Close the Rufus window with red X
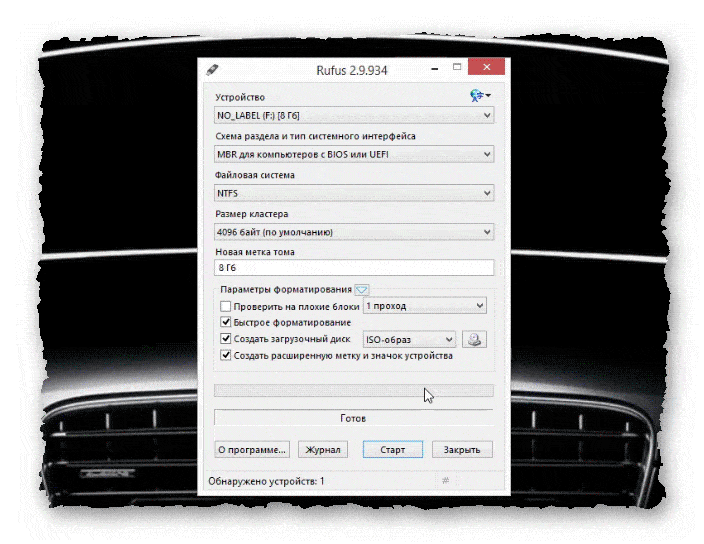 click(x=487, y=67)
